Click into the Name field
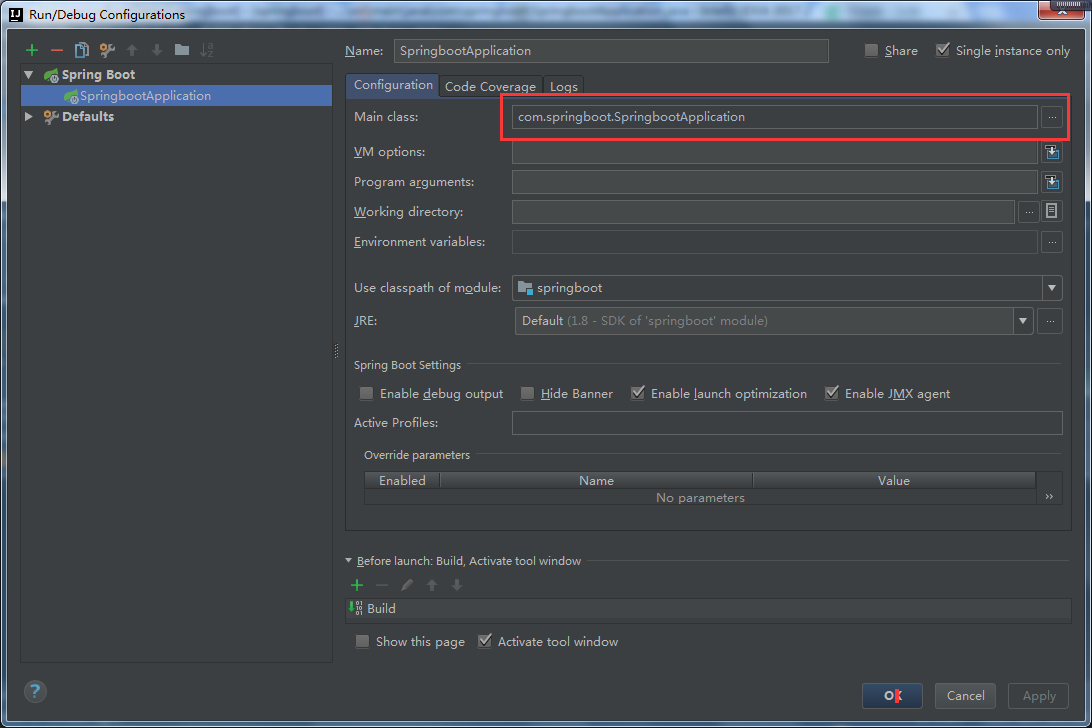The image size is (1092, 728). (611, 51)
